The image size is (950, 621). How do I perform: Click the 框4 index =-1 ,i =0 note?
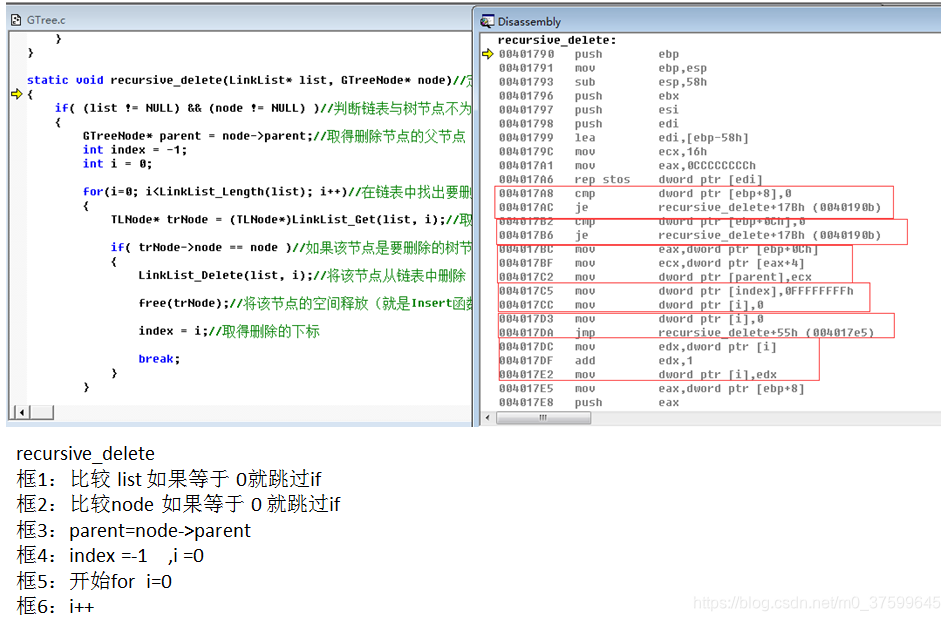[110, 556]
